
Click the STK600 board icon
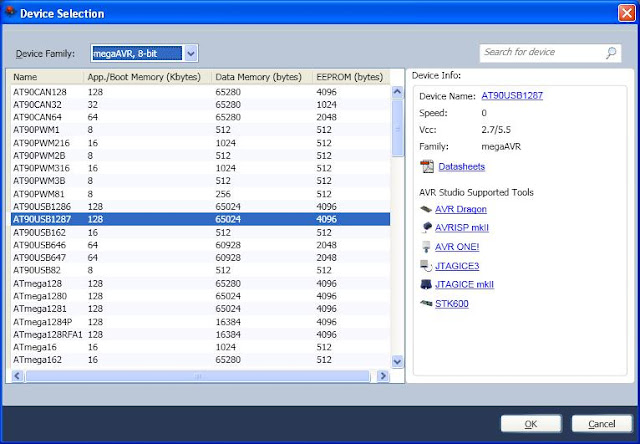coord(426,303)
